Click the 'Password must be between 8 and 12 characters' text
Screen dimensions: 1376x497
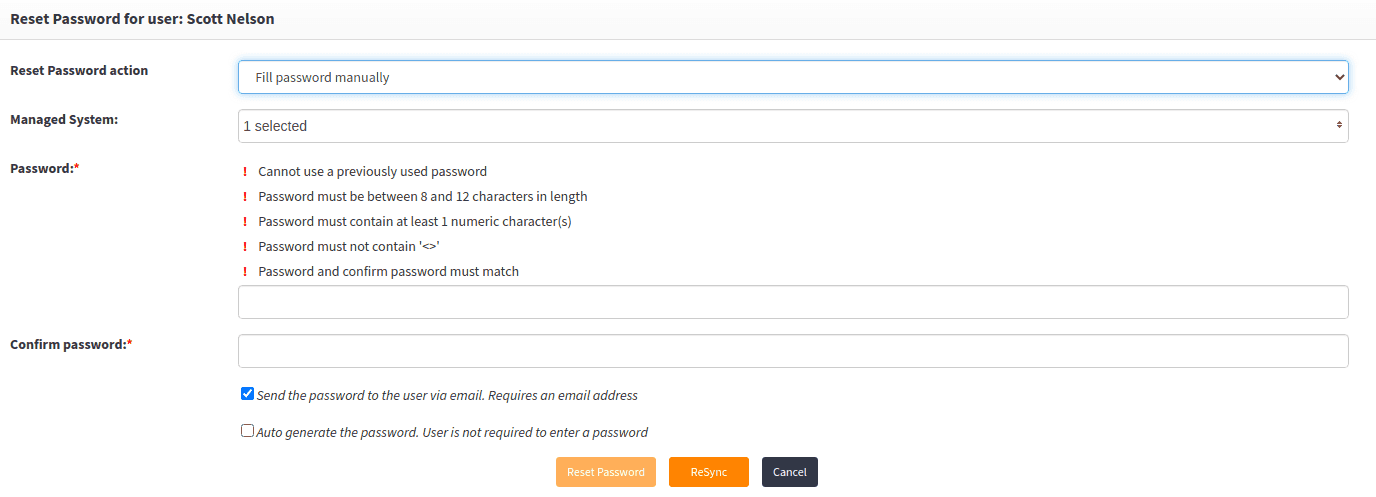pos(422,197)
